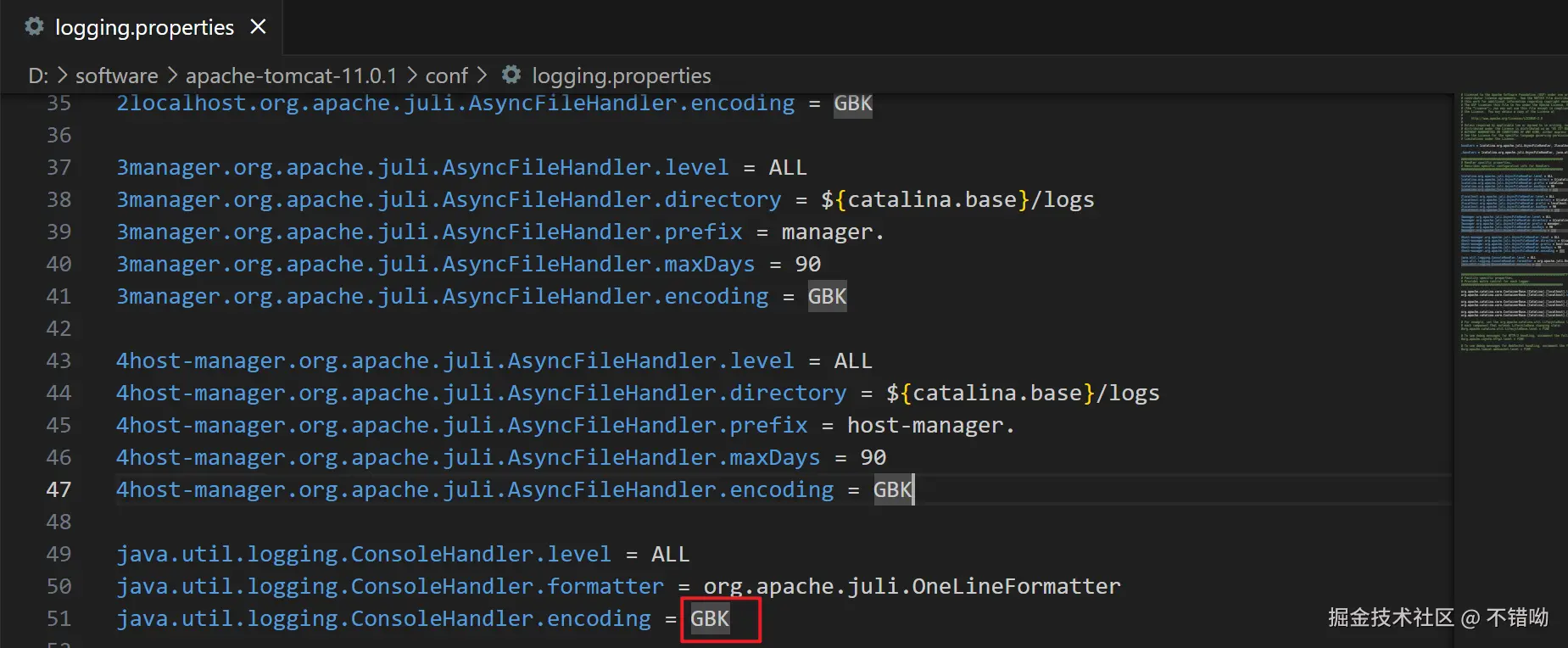Viewport: 1568px width, 648px height.
Task: Click the minimap code overview
Action: tap(1512, 221)
